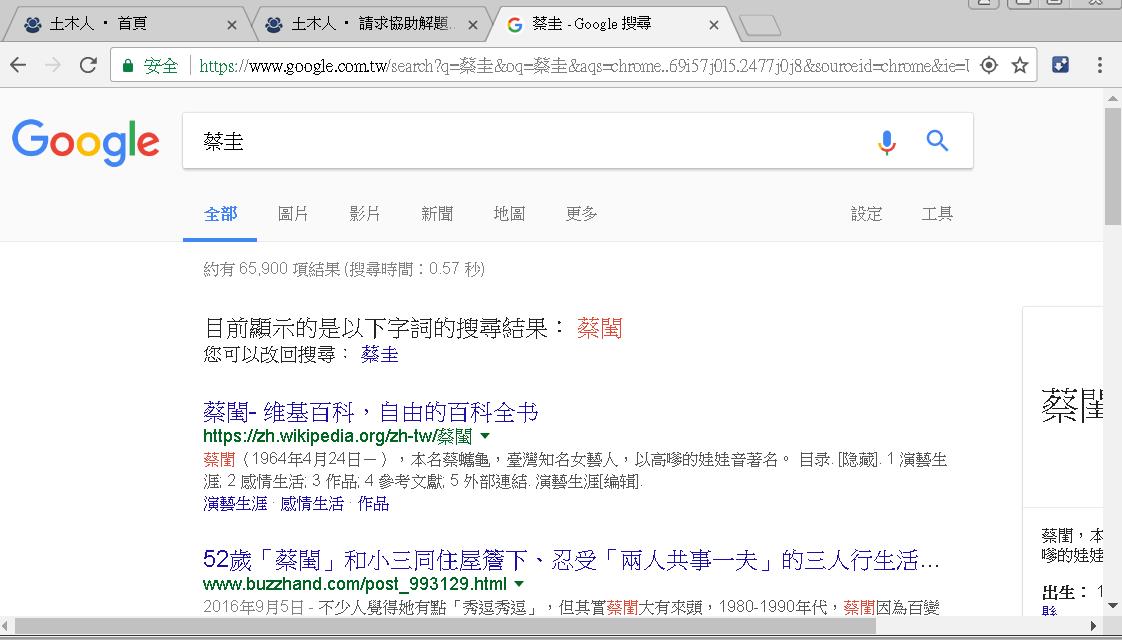Click the corrected term 蔡閨 link

(599, 329)
